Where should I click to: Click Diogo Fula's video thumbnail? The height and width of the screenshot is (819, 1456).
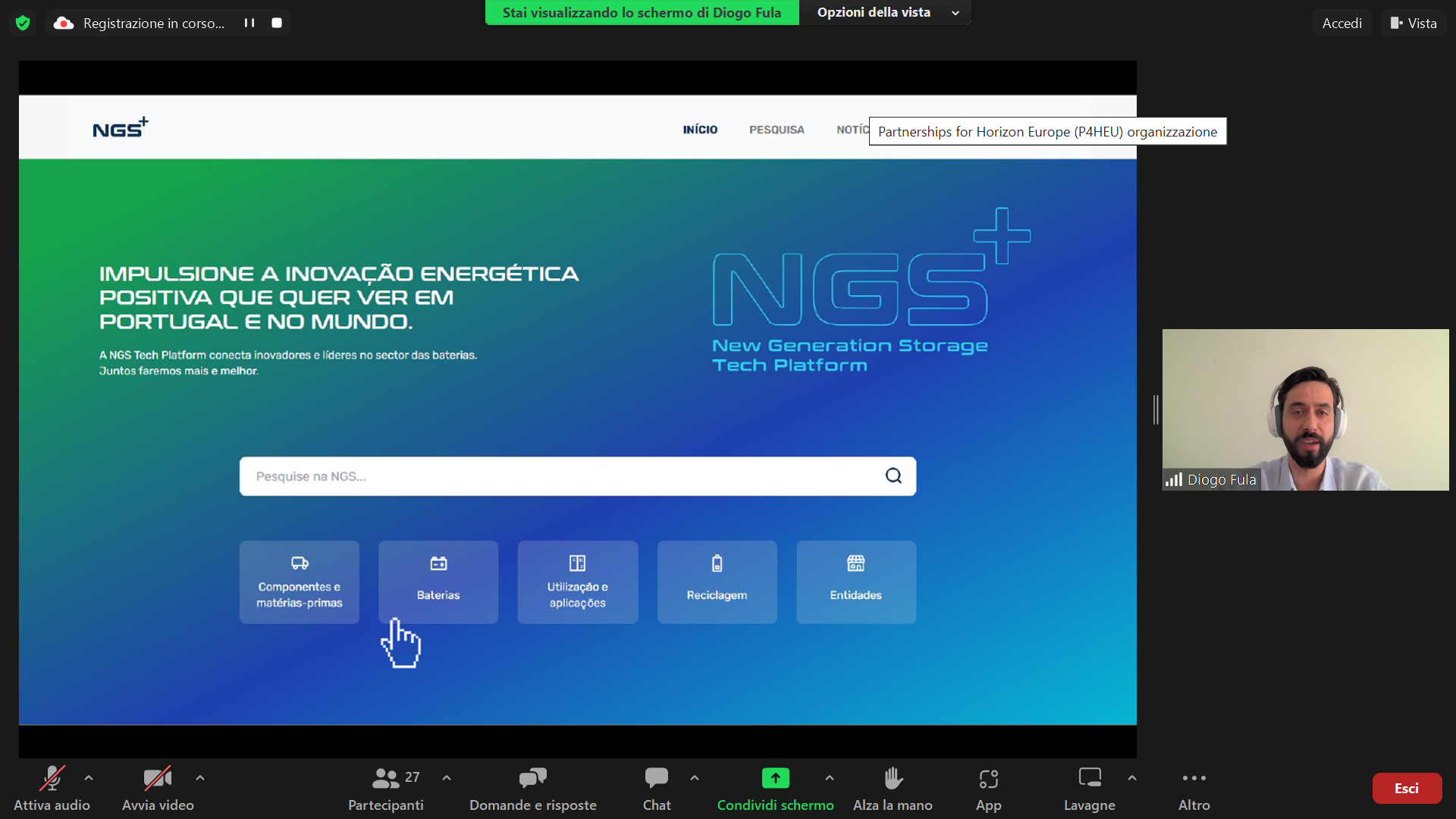pyautogui.click(x=1306, y=409)
